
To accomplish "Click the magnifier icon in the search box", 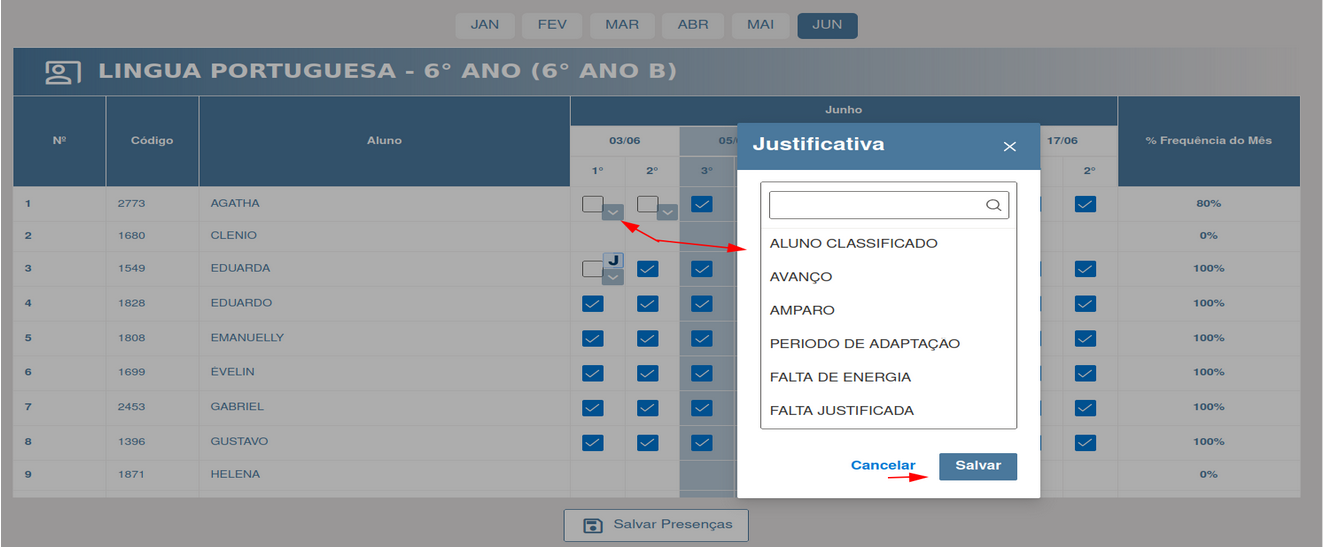I will pyautogui.click(x=993, y=205).
